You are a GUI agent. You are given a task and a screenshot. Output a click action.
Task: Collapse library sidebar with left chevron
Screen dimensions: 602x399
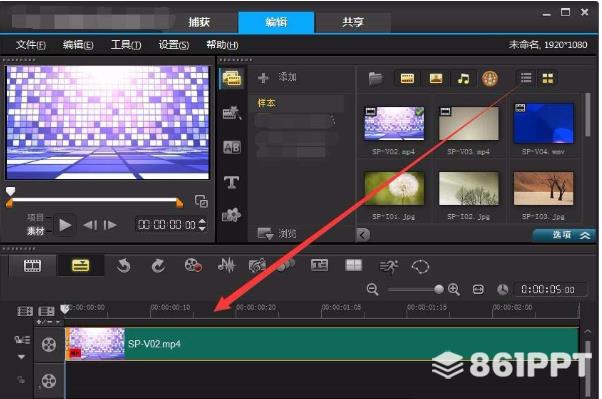pos(363,235)
